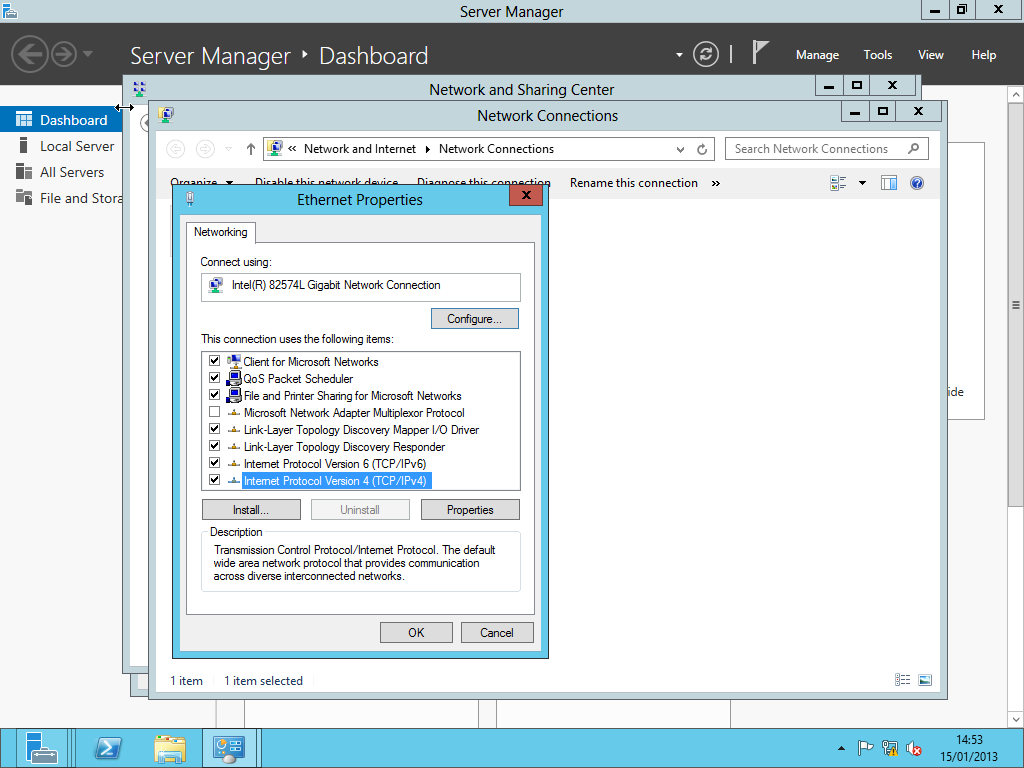Viewport: 1024px width, 768px height.
Task: Toggle the preview pane icon
Action: (889, 183)
